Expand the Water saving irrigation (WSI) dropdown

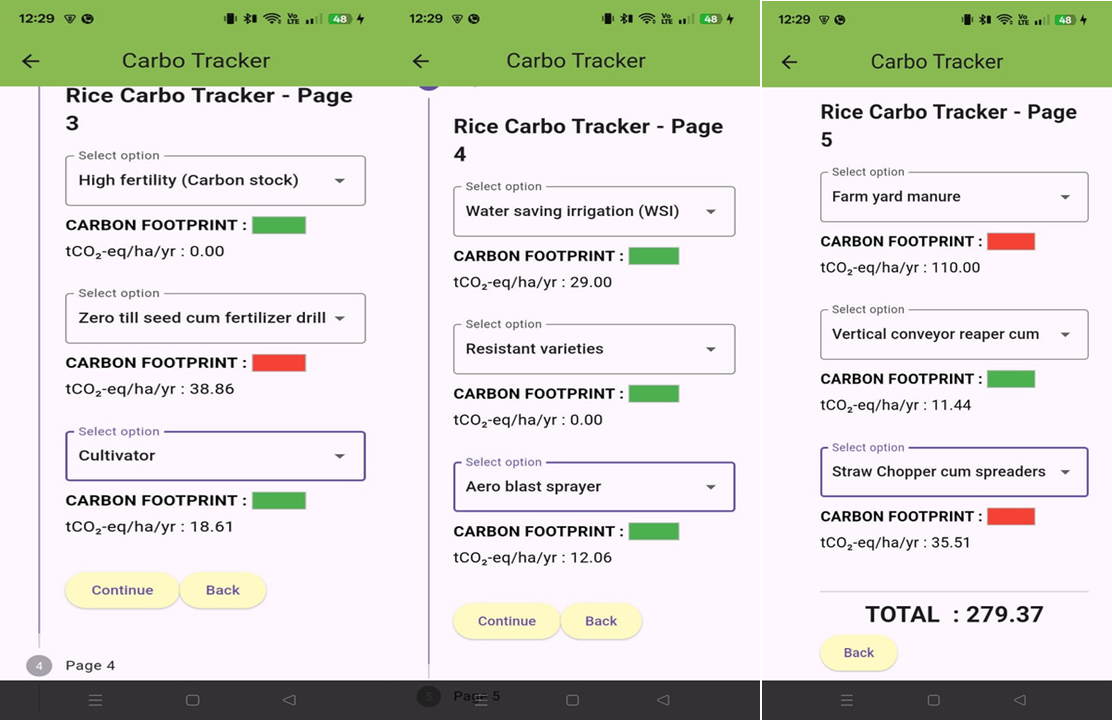[x=594, y=212]
